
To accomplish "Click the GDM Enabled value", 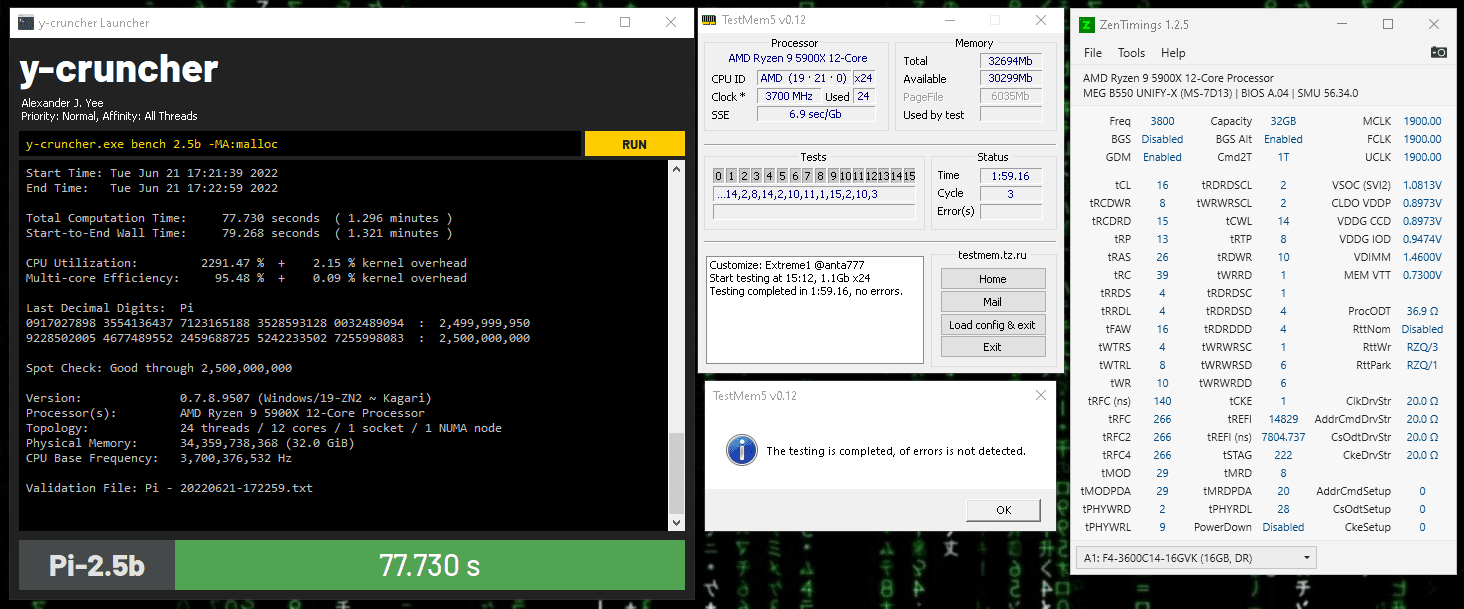I will click(x=1162, y=157).
